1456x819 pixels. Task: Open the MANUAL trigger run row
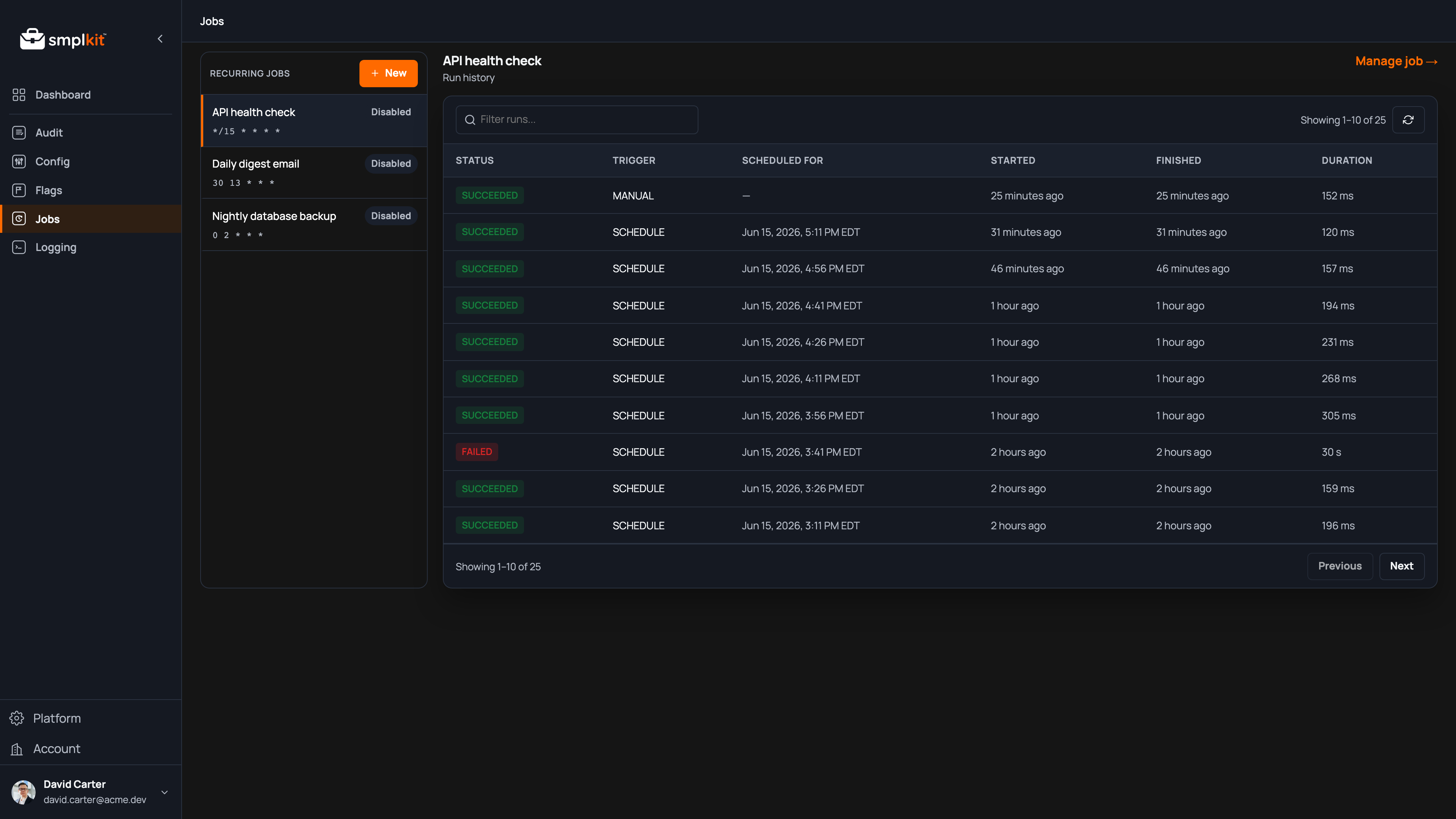click(x=940, y=196)
